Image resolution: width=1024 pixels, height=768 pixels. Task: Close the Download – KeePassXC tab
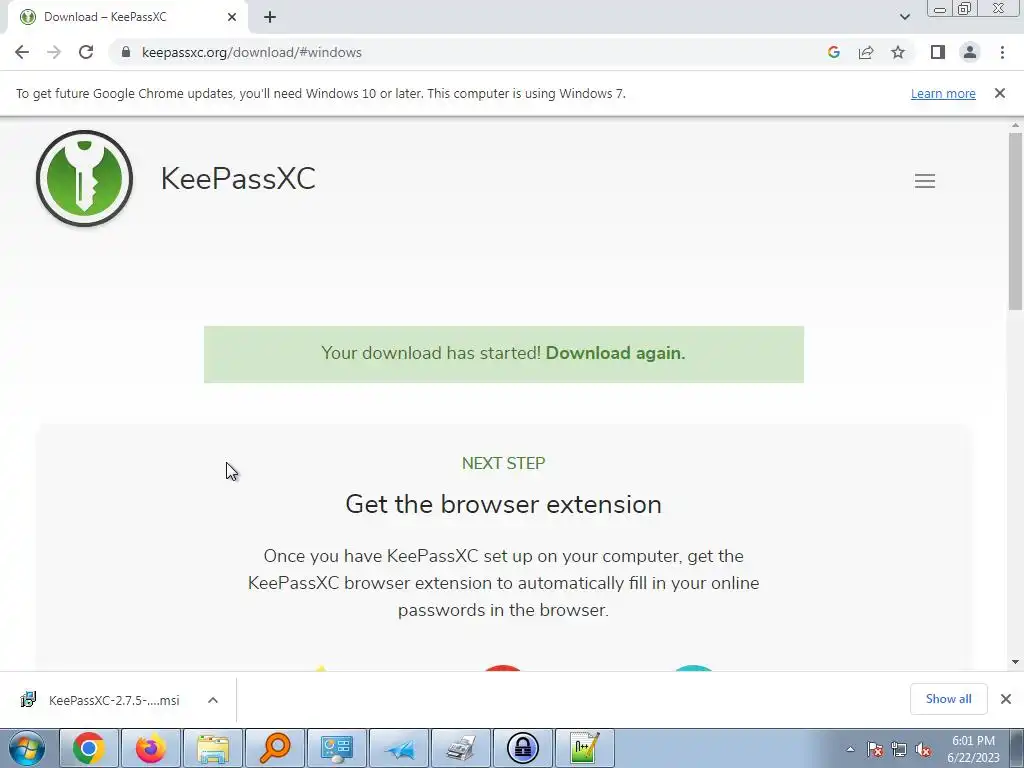coord(232,17)
